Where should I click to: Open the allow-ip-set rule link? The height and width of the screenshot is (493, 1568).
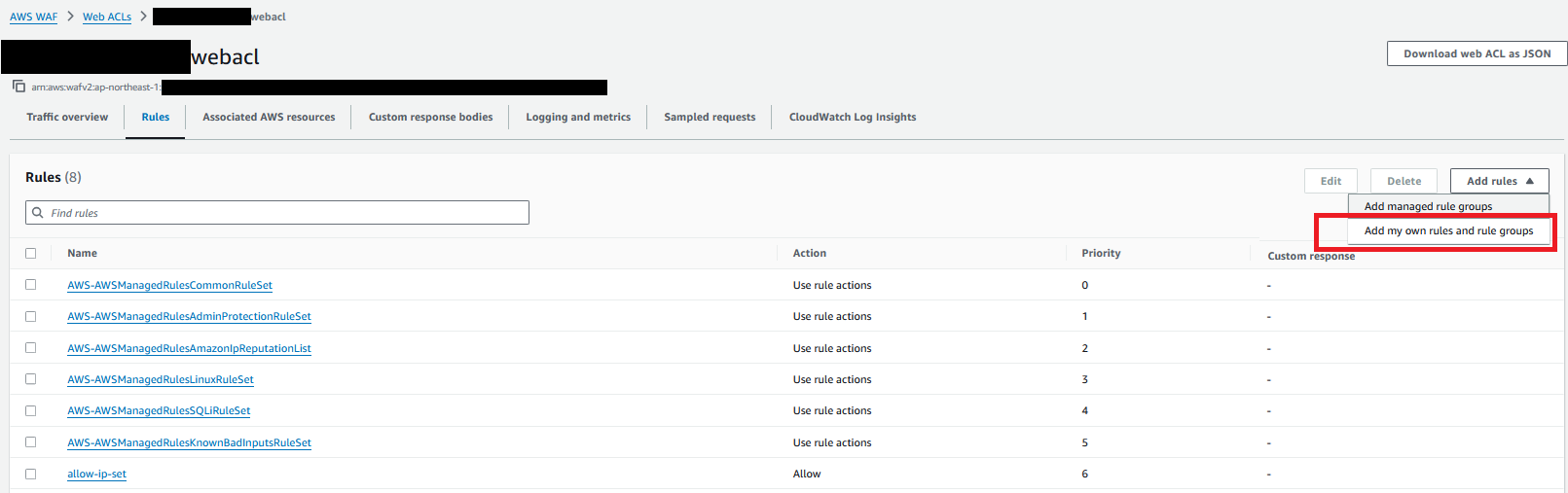tap(96, 474)
